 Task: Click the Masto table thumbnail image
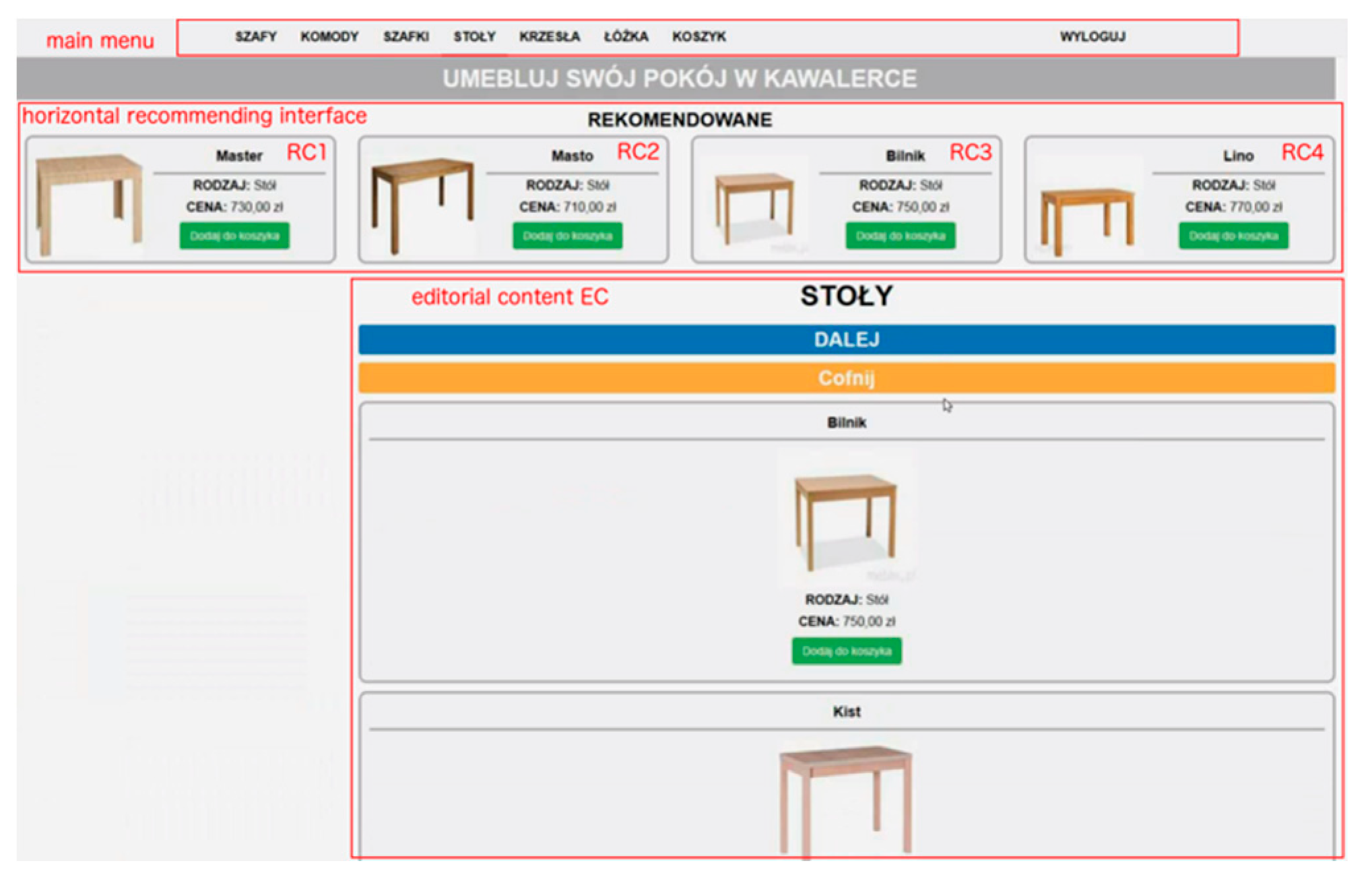click(422, 203)
